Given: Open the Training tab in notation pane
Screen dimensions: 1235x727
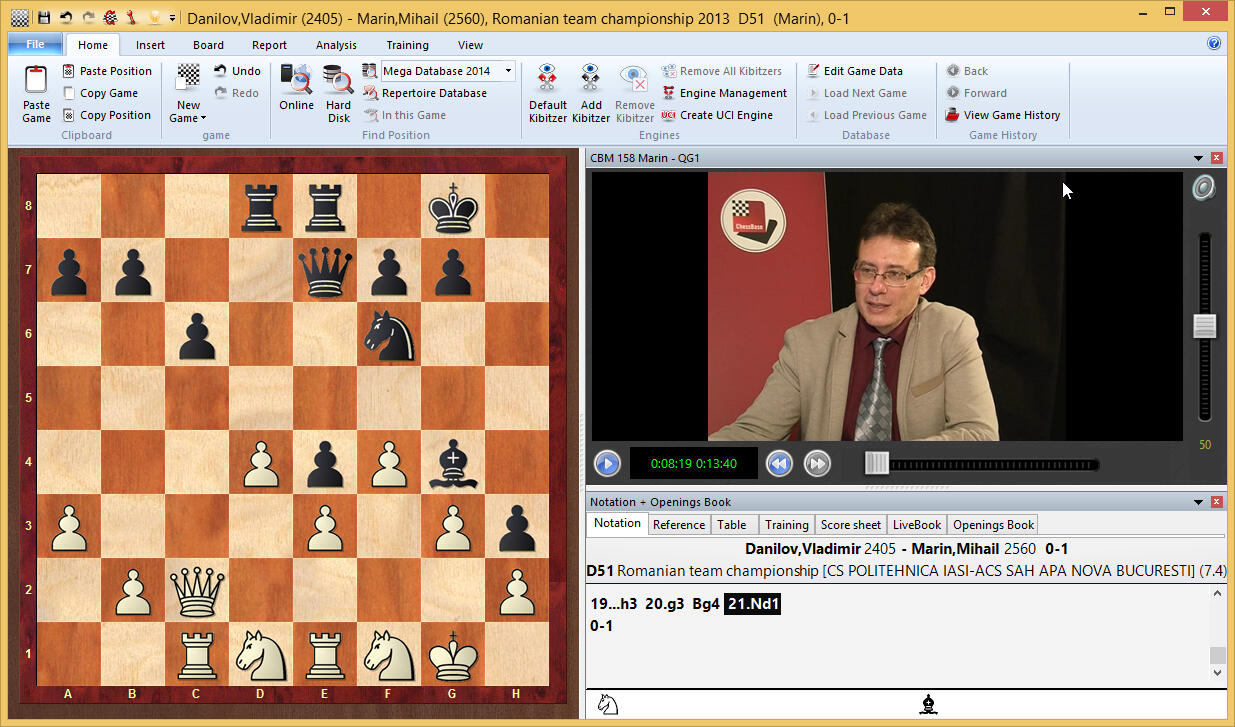Looking at the screenshot, I should (x=786, y=525).
